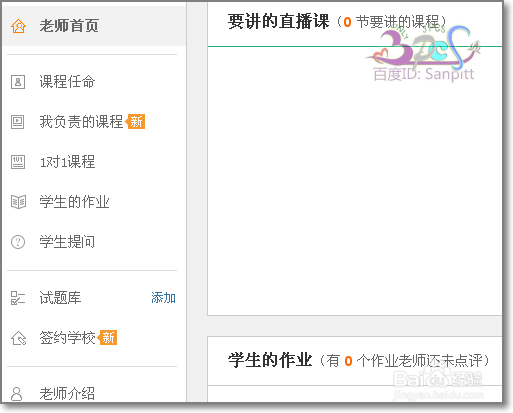Click the orange house icon beside 老师首页
This screenshot has width=513, height=413.
tap(18, 26)
